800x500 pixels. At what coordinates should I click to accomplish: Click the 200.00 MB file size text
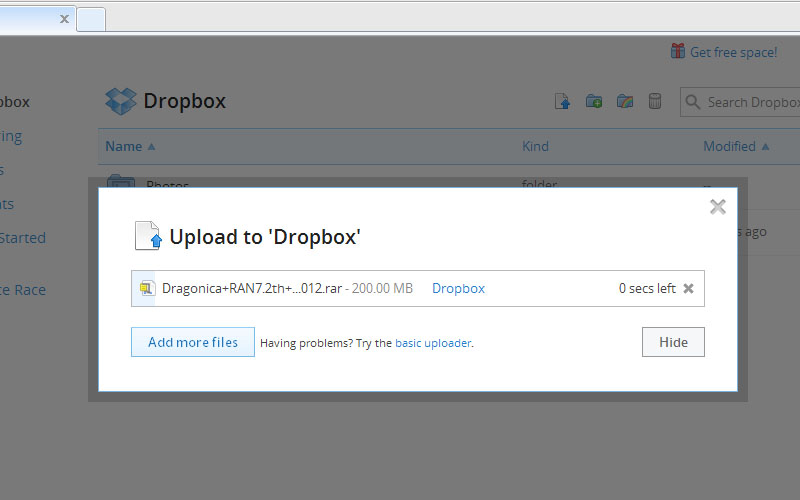point(382,288)
